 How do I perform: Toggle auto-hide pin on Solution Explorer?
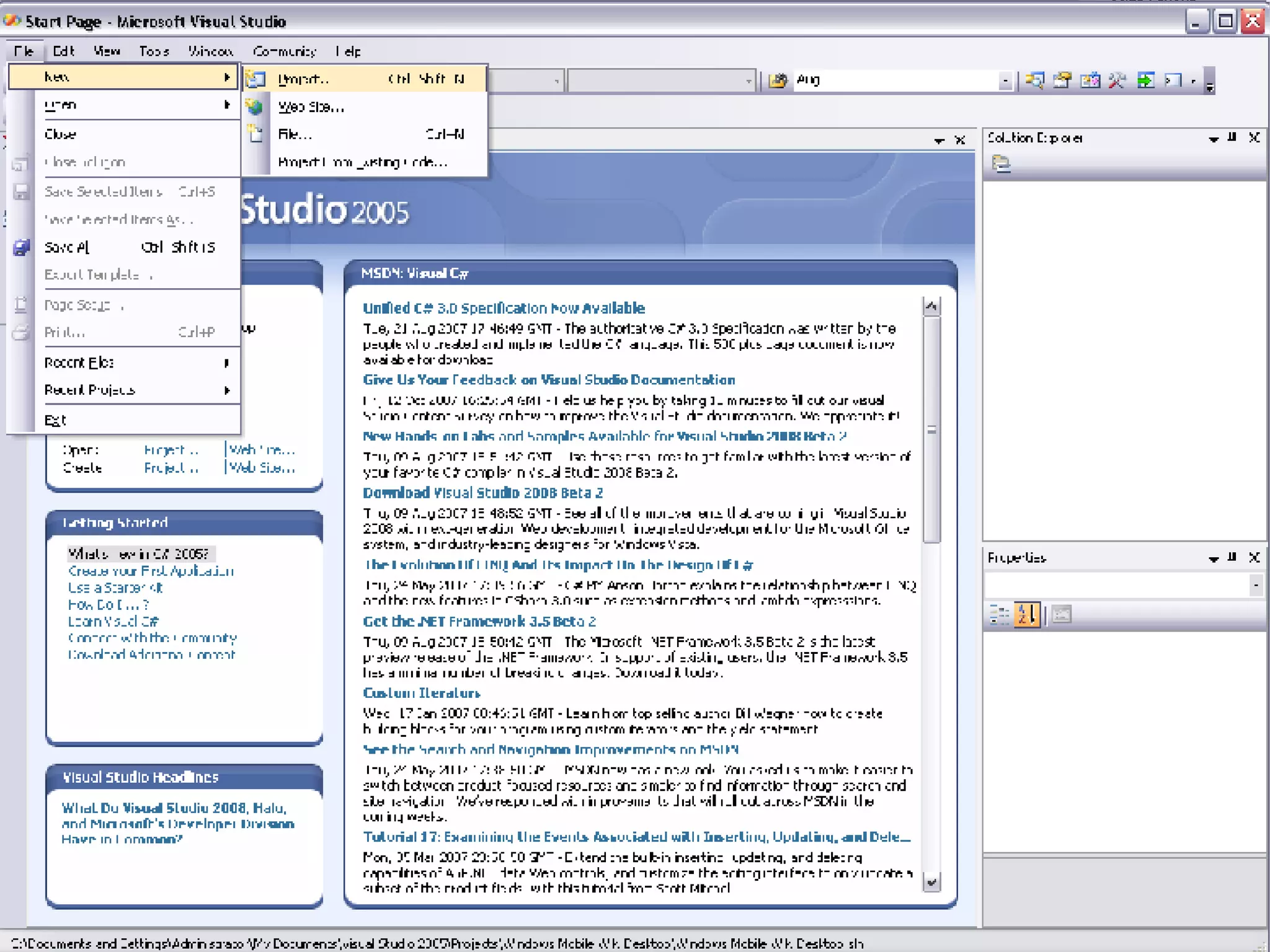tap(1232, 138)
